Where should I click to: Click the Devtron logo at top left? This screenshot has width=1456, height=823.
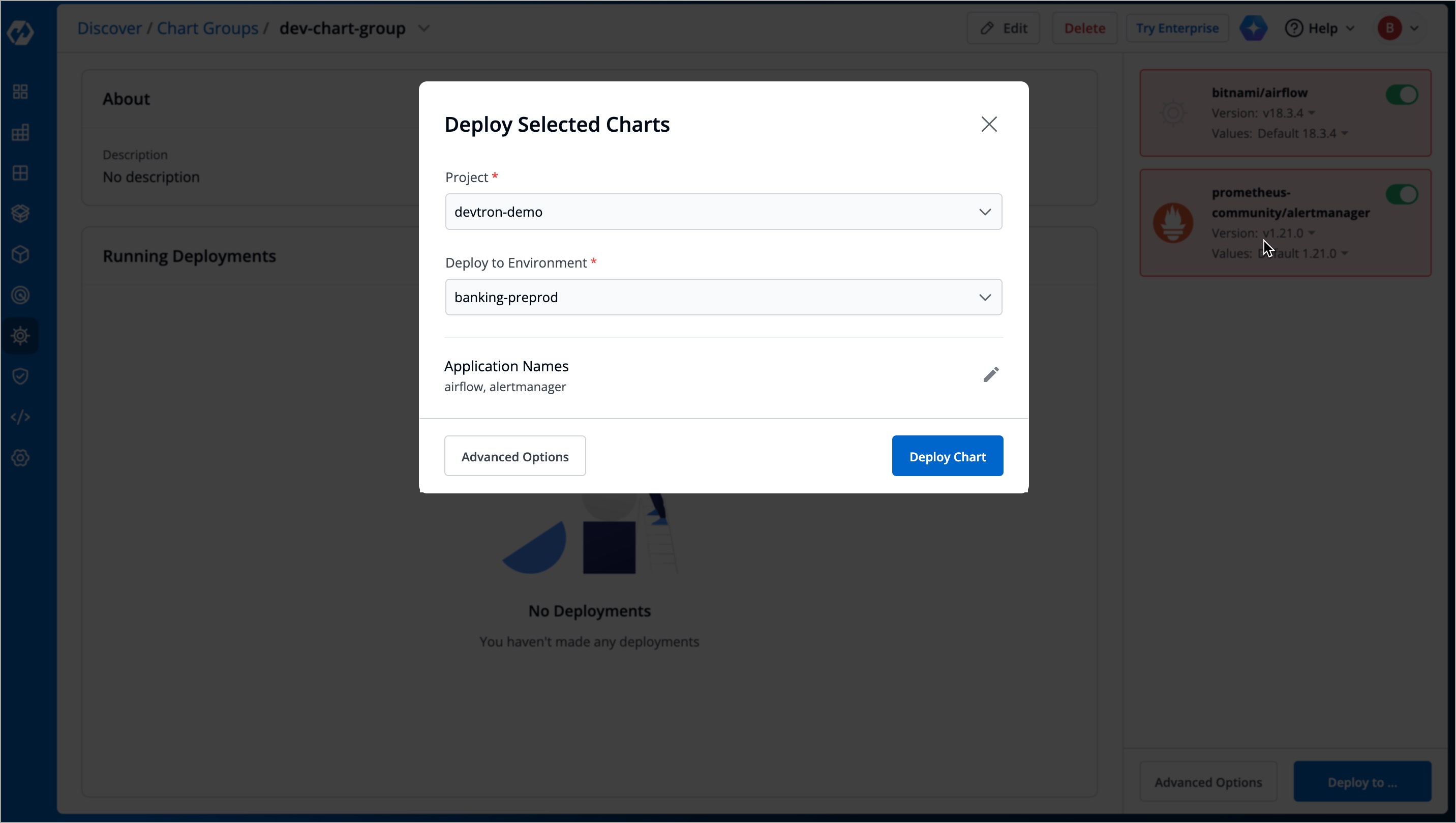point(20,32)
